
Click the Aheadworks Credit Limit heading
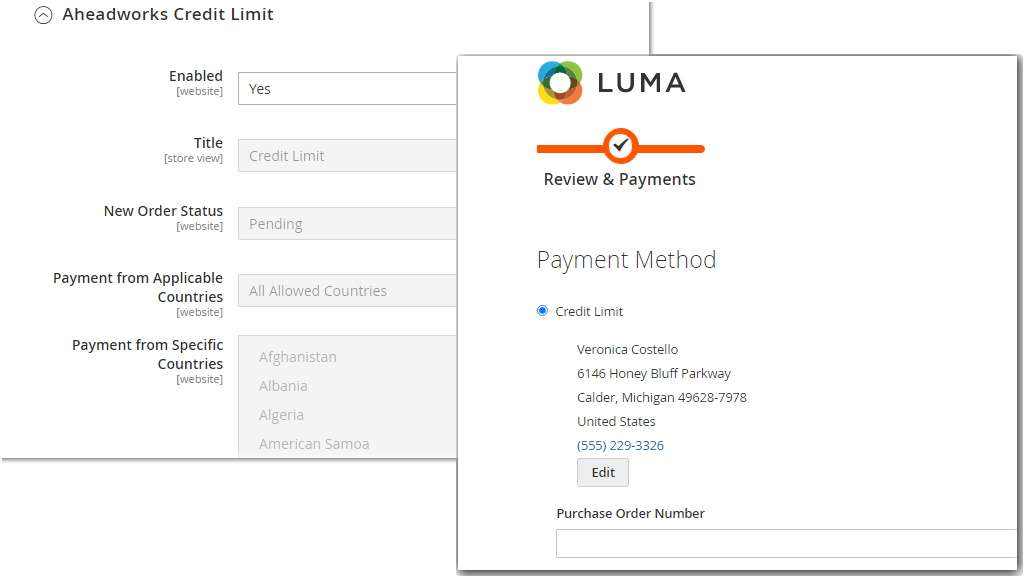click(168, 14)
